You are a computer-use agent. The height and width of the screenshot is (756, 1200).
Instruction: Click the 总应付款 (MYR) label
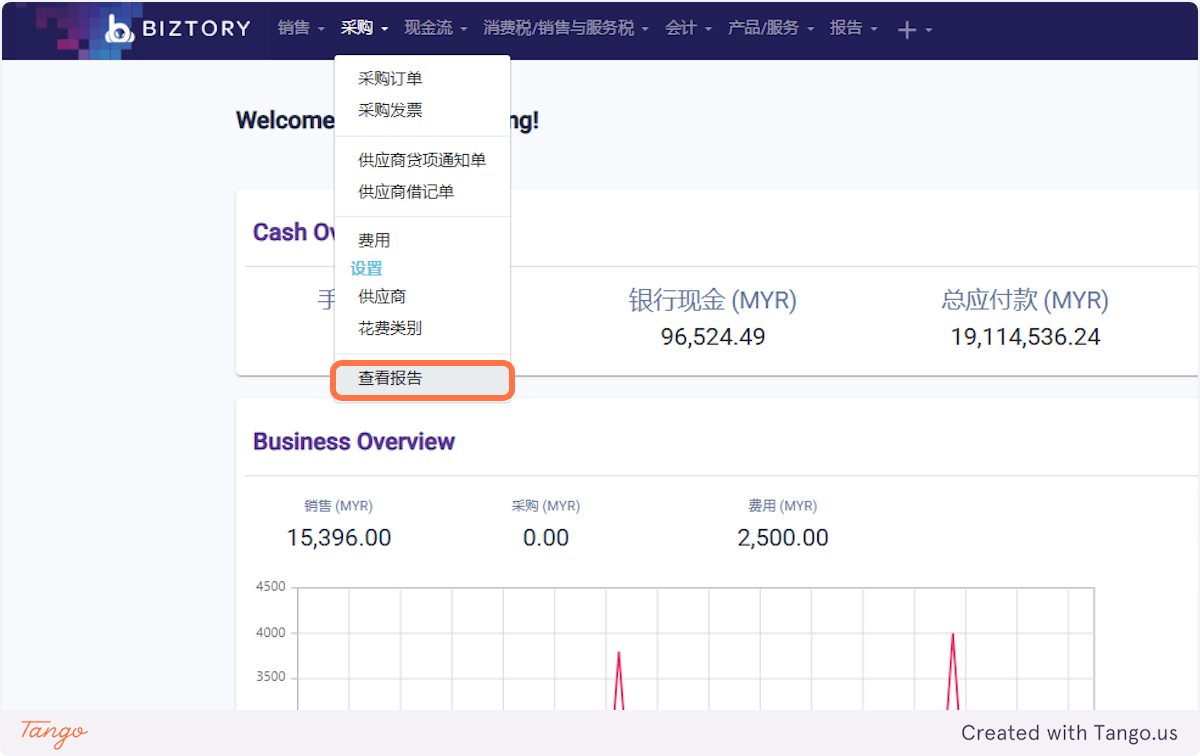click(1025, 300)
